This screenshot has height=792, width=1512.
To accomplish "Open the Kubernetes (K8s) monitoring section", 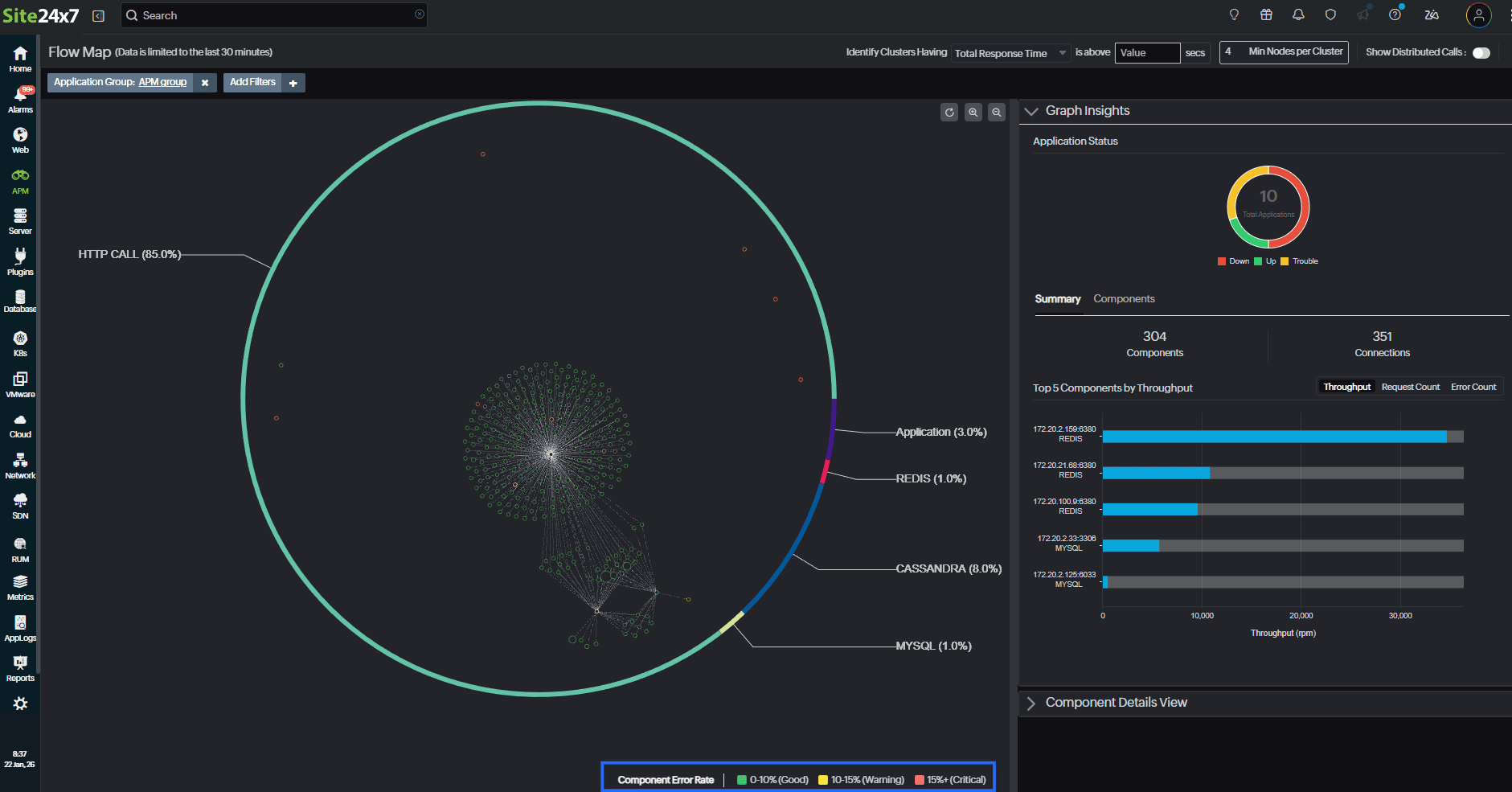I will tap(18, 342).
